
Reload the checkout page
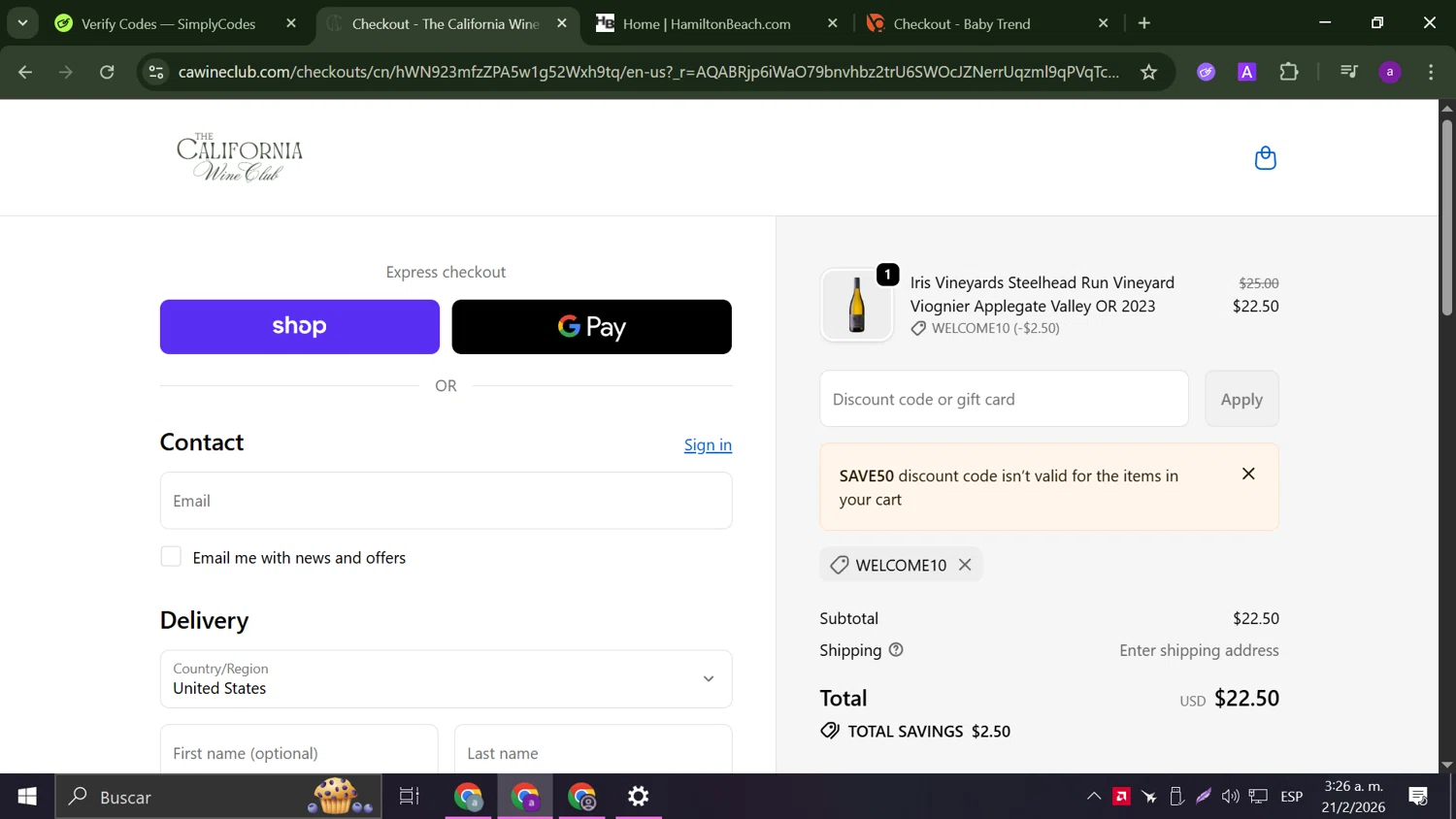point(107,72)
